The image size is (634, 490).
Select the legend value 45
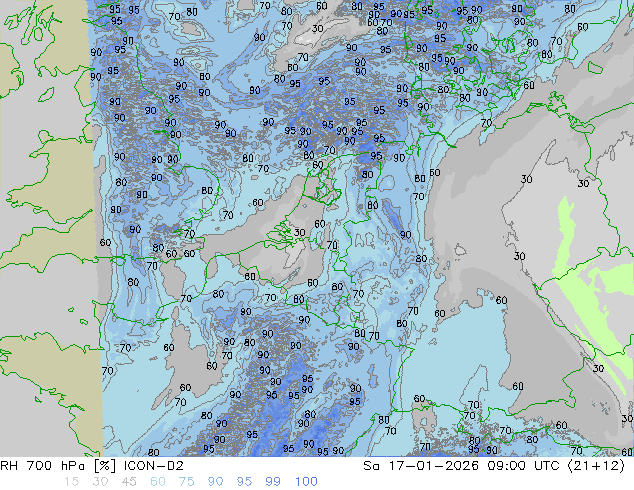click(129, 482)
